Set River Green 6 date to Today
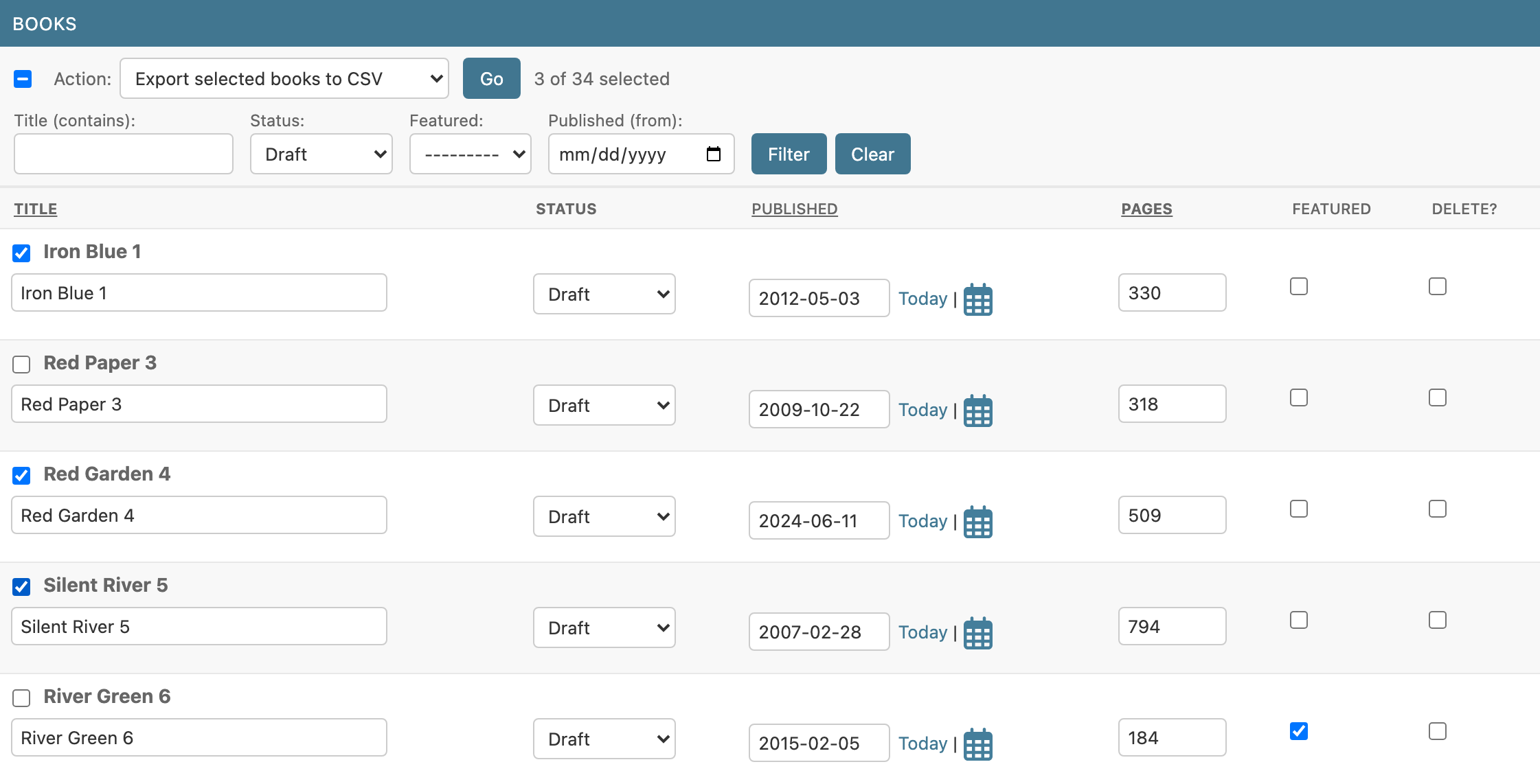 tap(923, 743)
